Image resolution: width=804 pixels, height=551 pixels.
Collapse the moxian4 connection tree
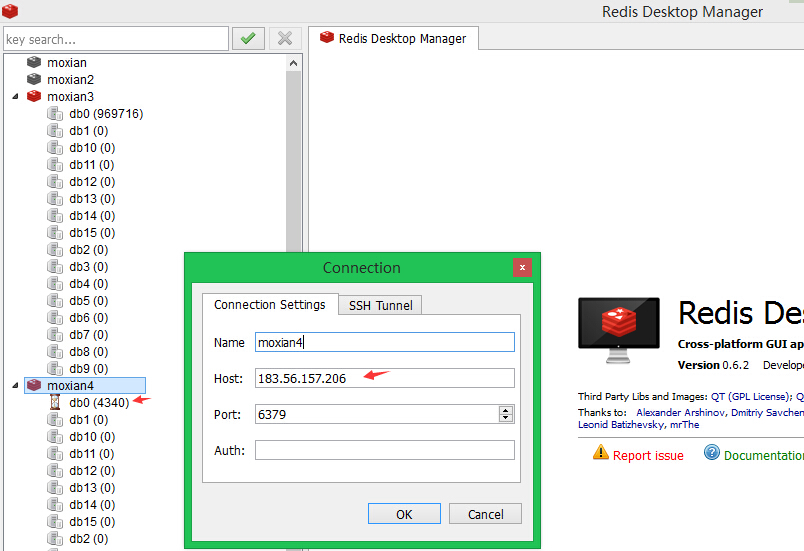pyautogui.click(x=15, y=385)
